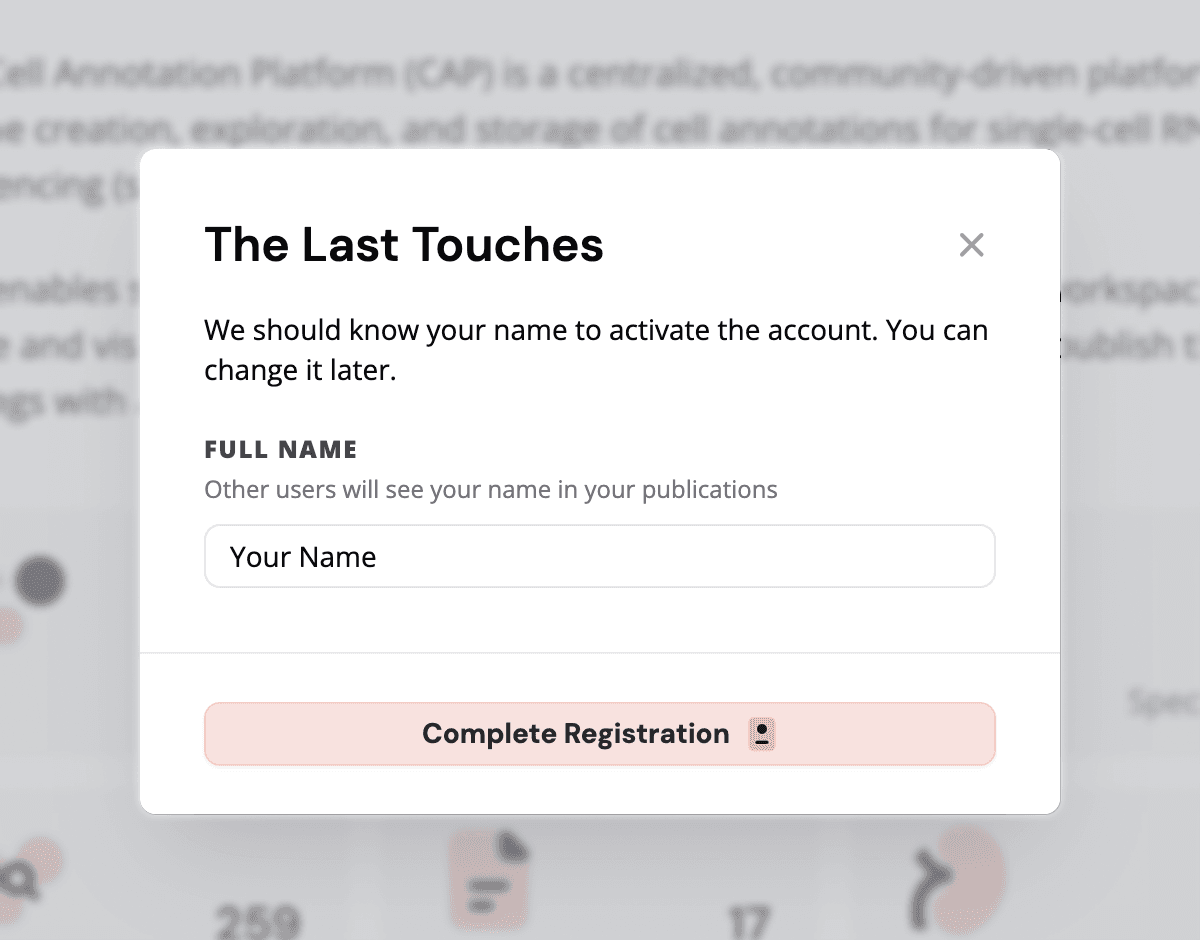Viewport: 1200px width, 940px height.
Task: Click inside the Your Name input field
Action: 600,556
